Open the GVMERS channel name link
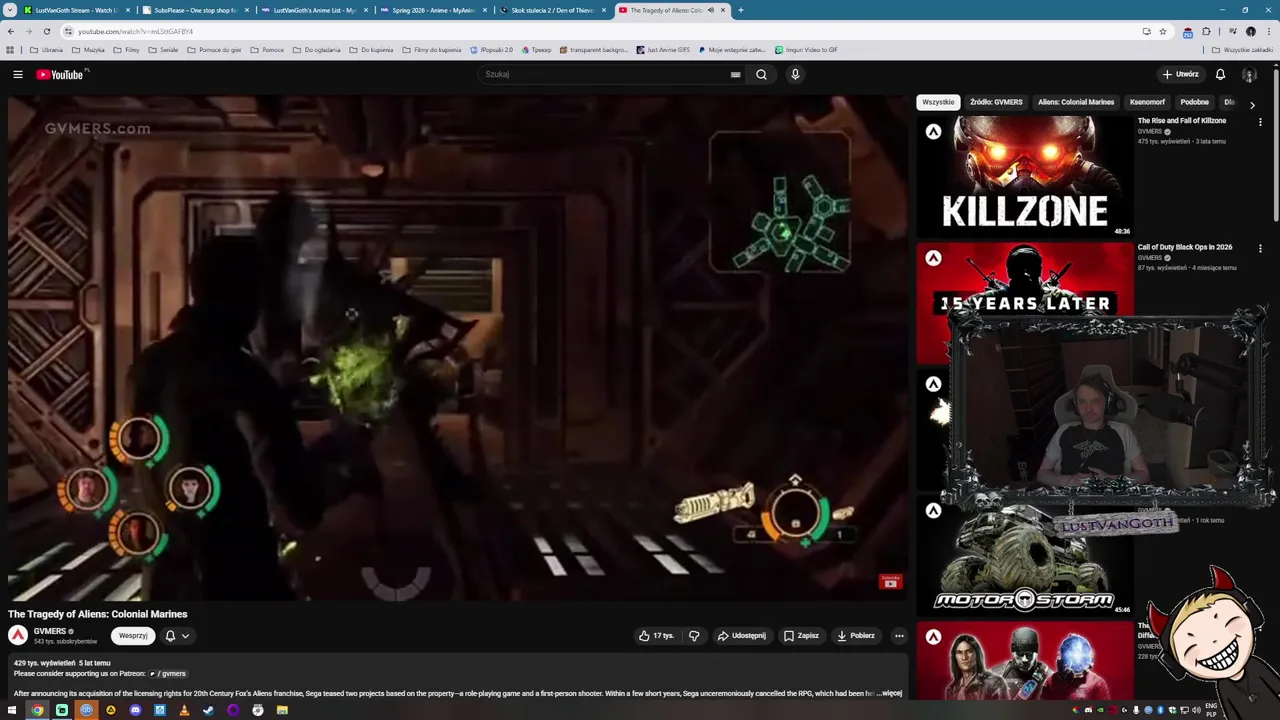Viewport: 1280px width, 720px height. pos(49,631)
